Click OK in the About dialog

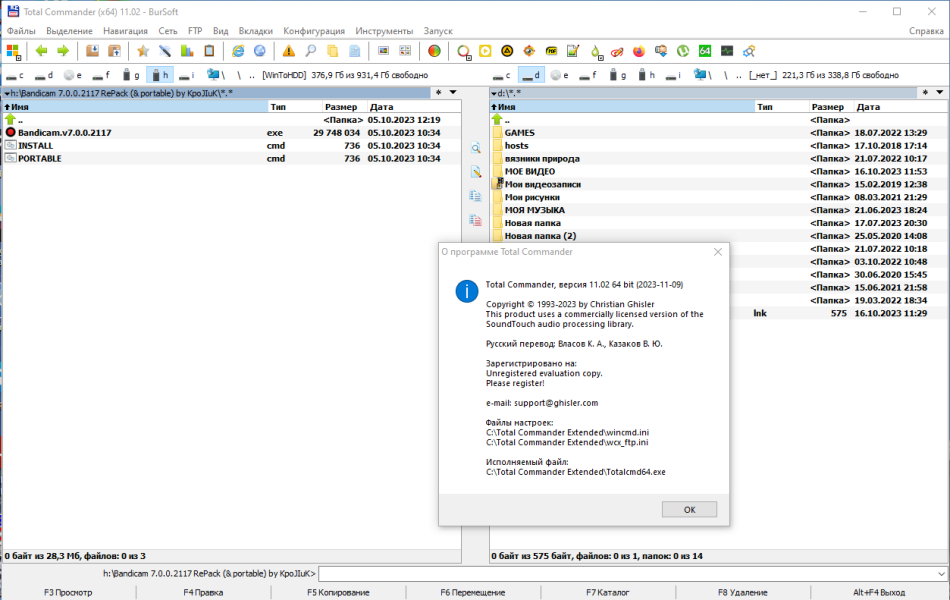pyautogui.click(x=689, y=510)
